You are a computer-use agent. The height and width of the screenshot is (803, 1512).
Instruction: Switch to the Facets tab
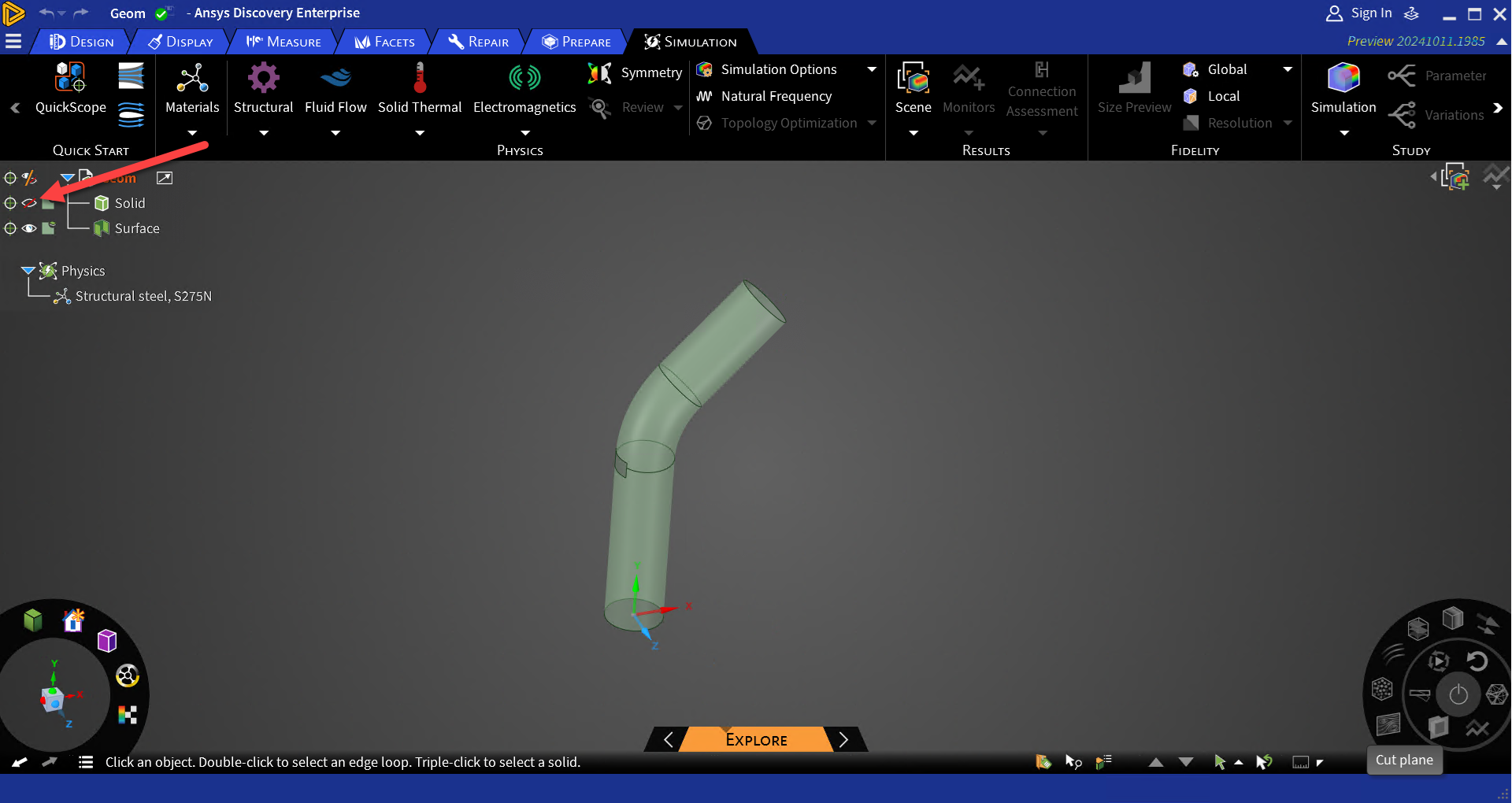click(x=385, y=42)
